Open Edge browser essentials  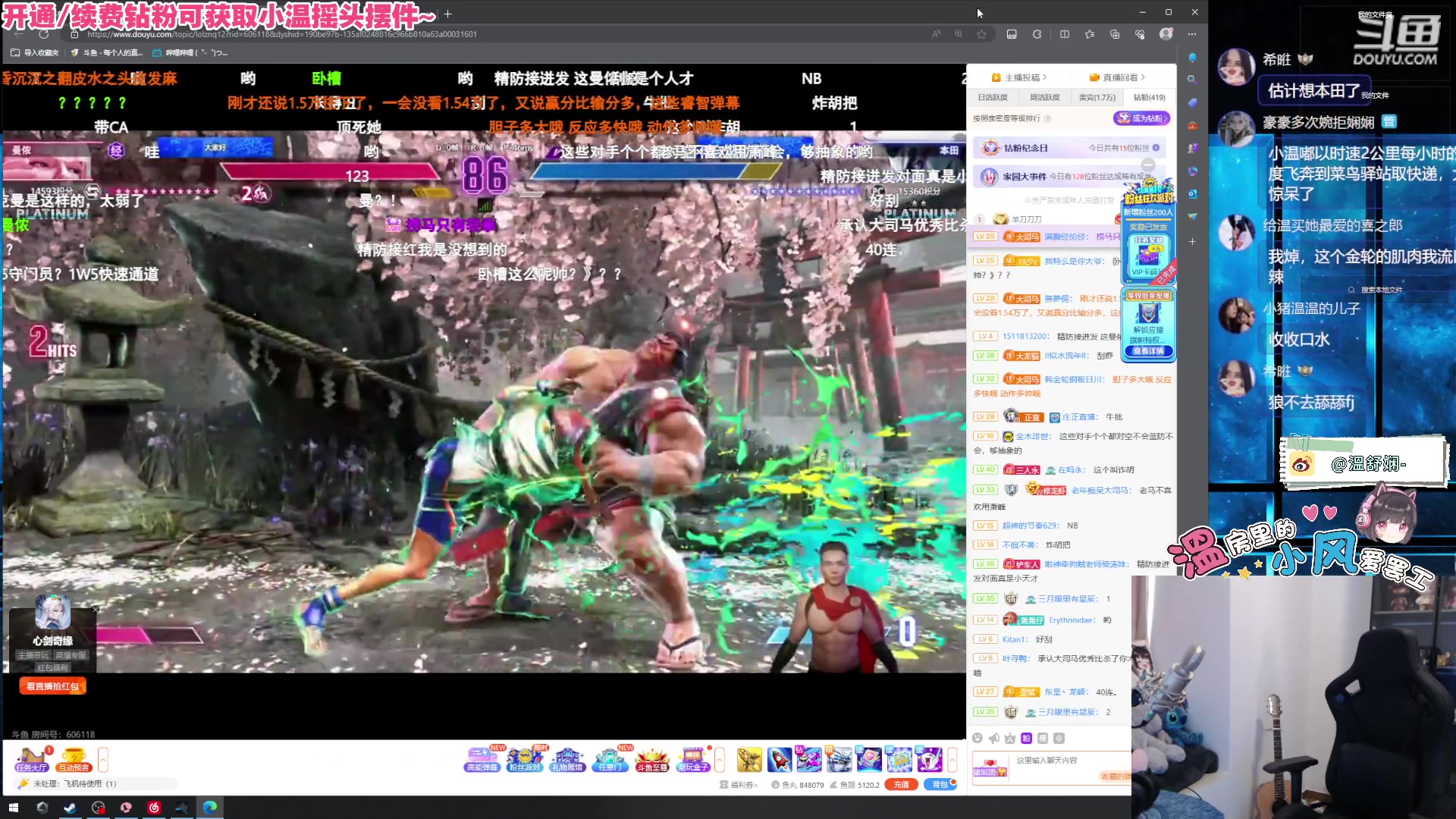(x=1140, y=34)
